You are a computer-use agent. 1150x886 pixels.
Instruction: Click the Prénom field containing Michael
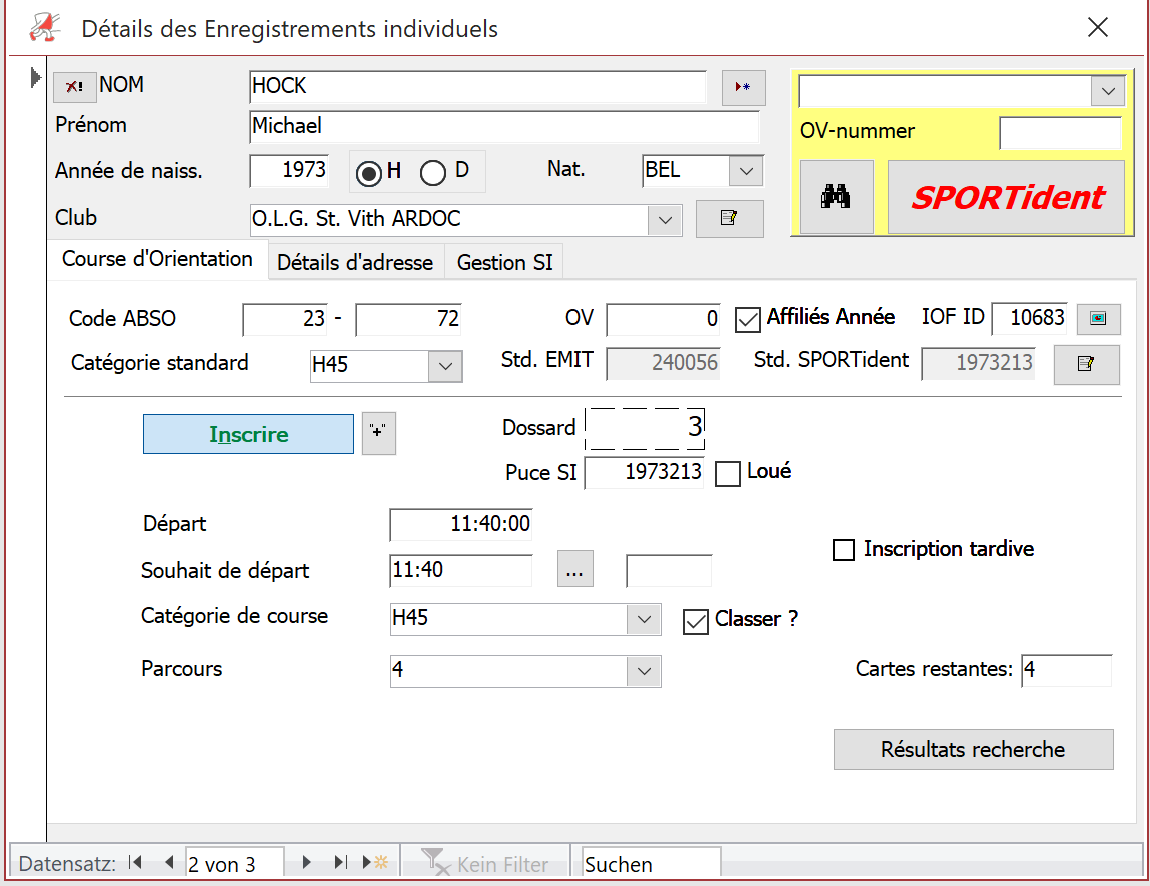[x=504, y=126]
